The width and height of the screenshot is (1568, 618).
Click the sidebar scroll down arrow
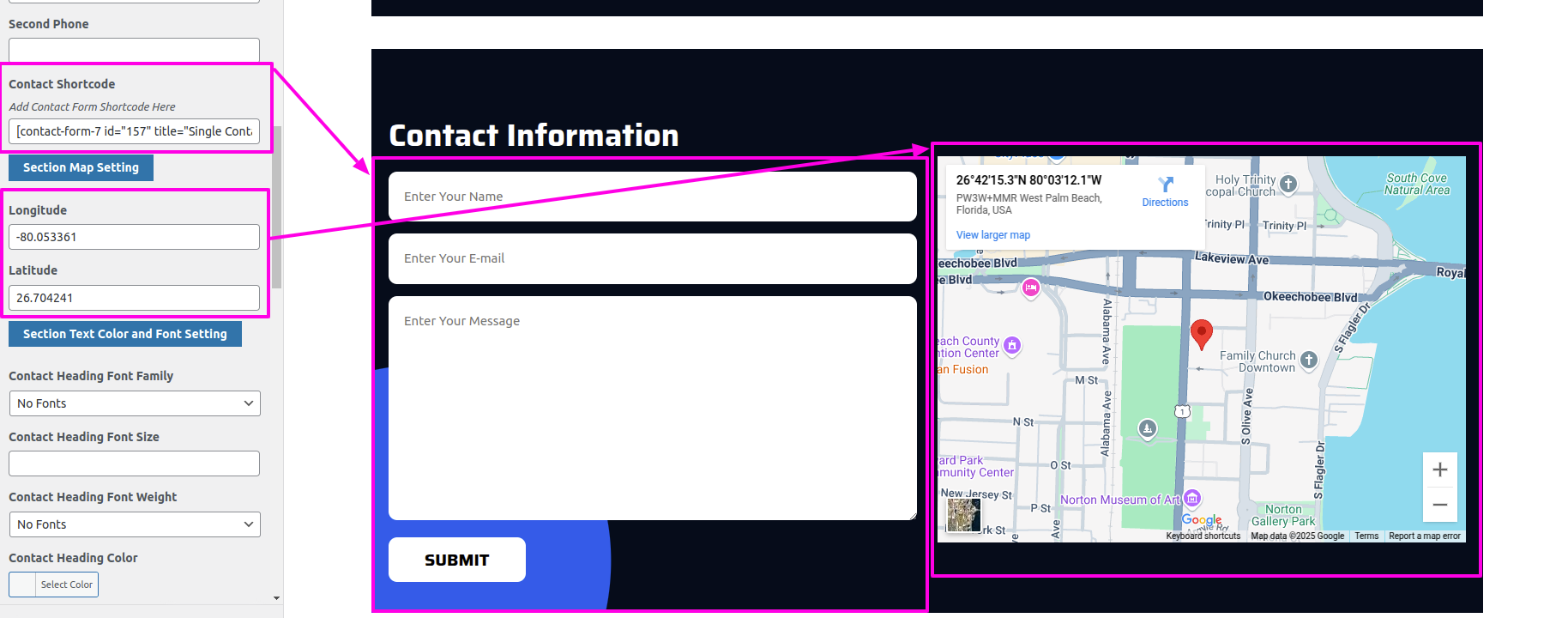coord(276,597)
